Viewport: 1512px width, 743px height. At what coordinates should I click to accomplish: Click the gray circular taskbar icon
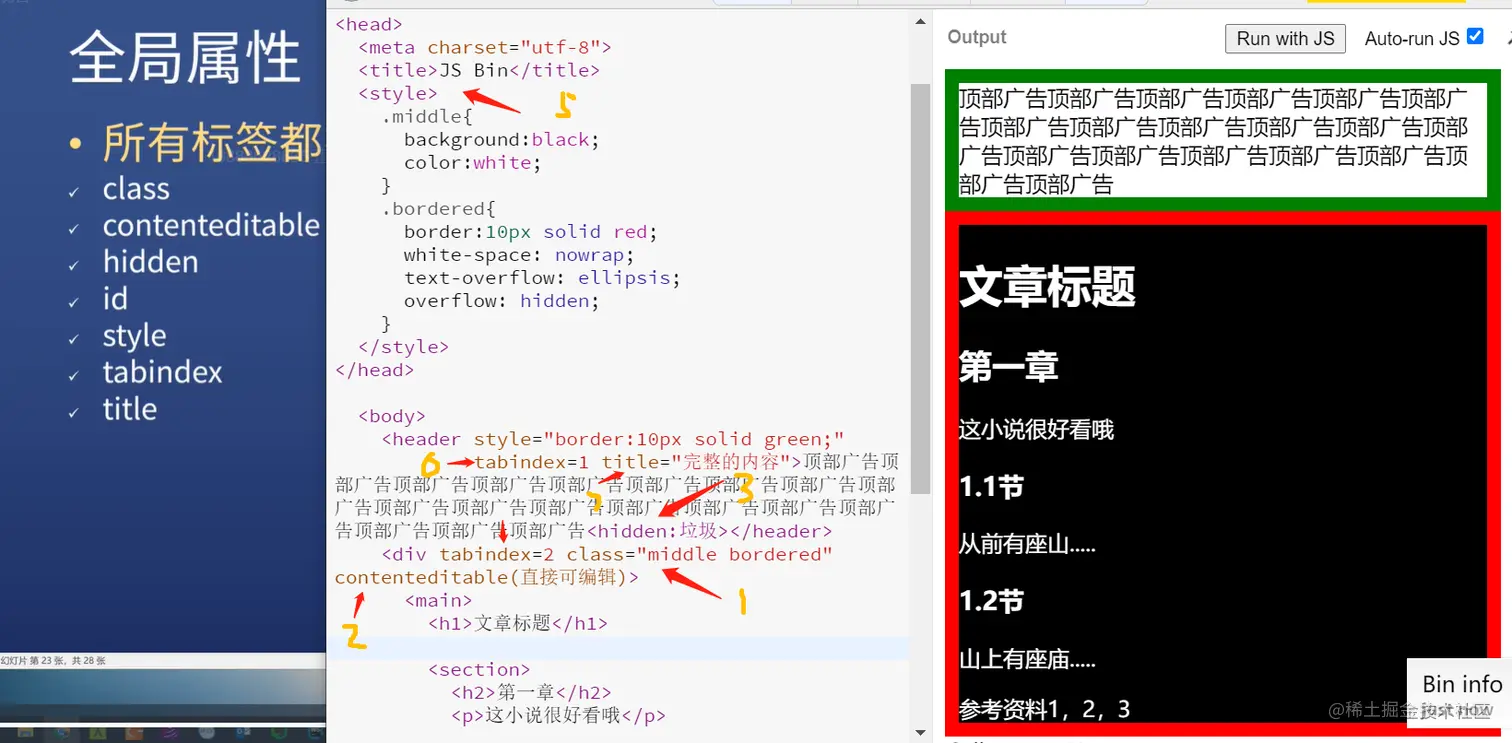[x=207, y=733]
